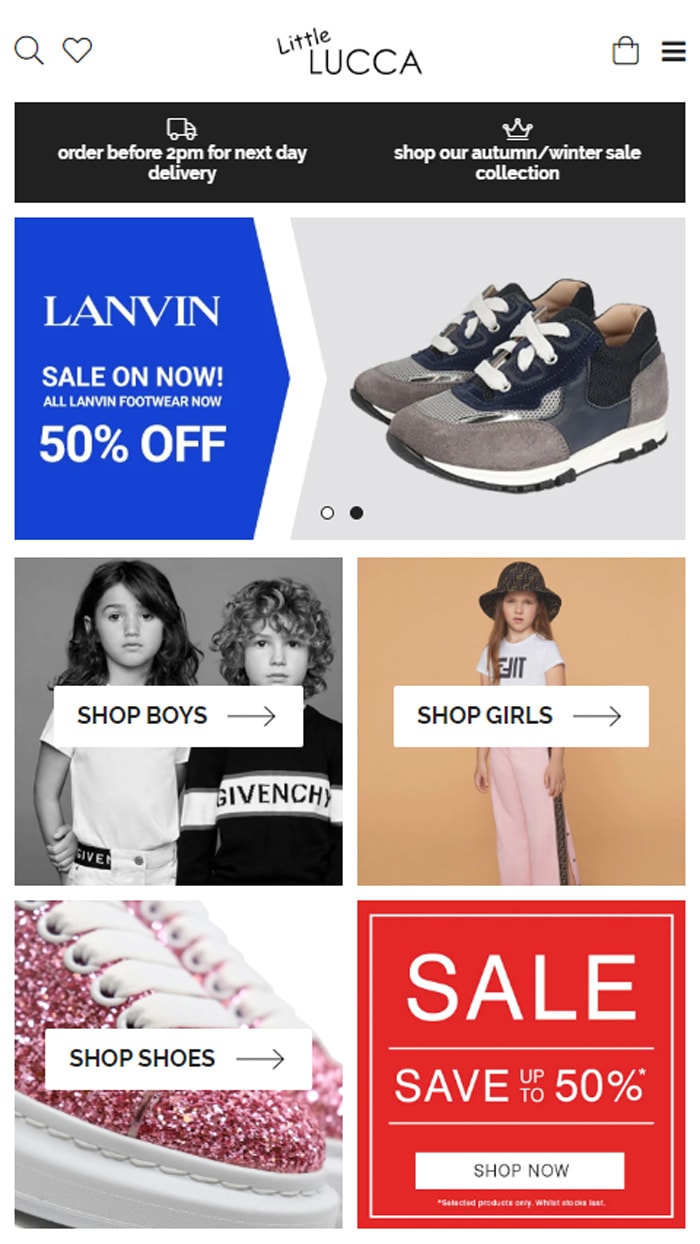Go to Little Lucca home logo
The image size is (700, 1244).
point(349,52)
